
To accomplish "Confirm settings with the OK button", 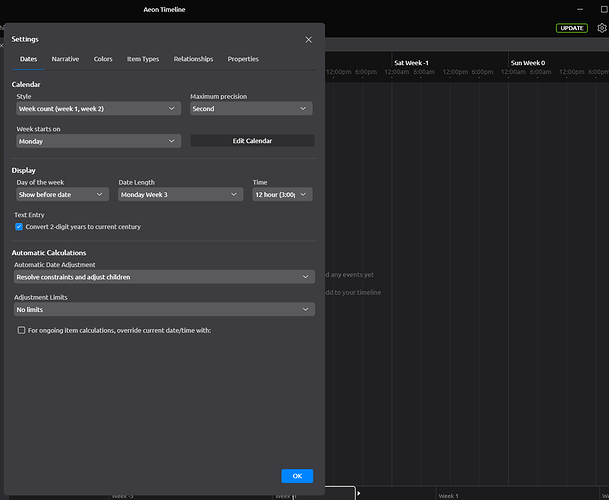I will tap(297, 476).
